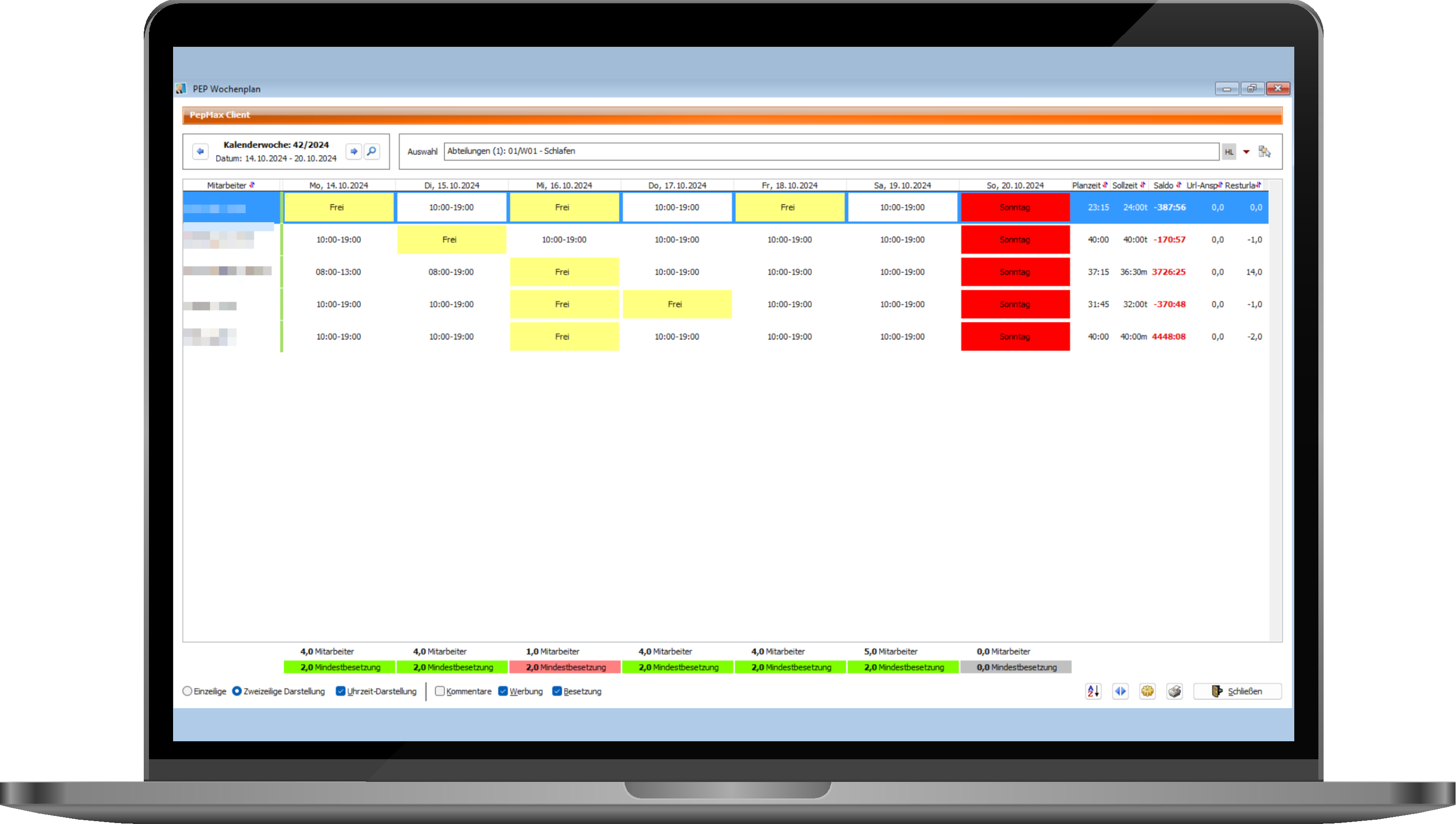This screenshot has height=824, width=1456.
Task: Click the Saldo value -170:57
Action: click(x=1169, y=239)
